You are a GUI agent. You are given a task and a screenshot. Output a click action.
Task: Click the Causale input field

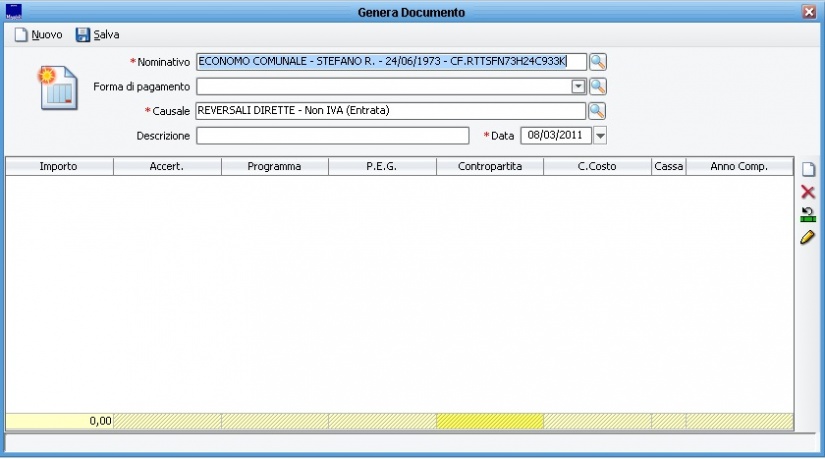coord(390,111)
